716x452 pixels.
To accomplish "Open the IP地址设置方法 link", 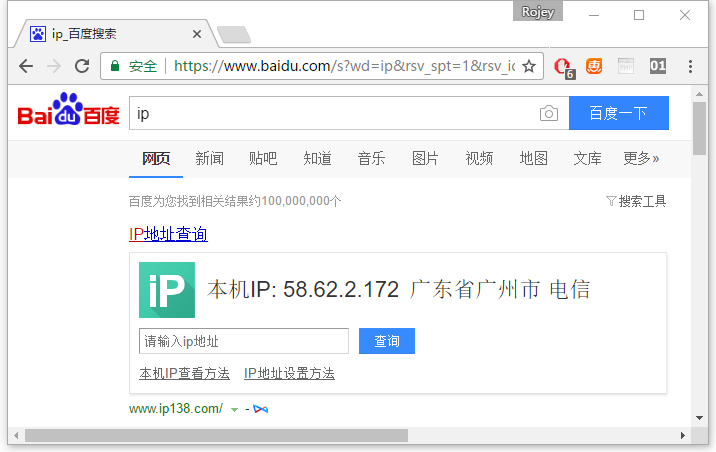I will click(289, 373).
